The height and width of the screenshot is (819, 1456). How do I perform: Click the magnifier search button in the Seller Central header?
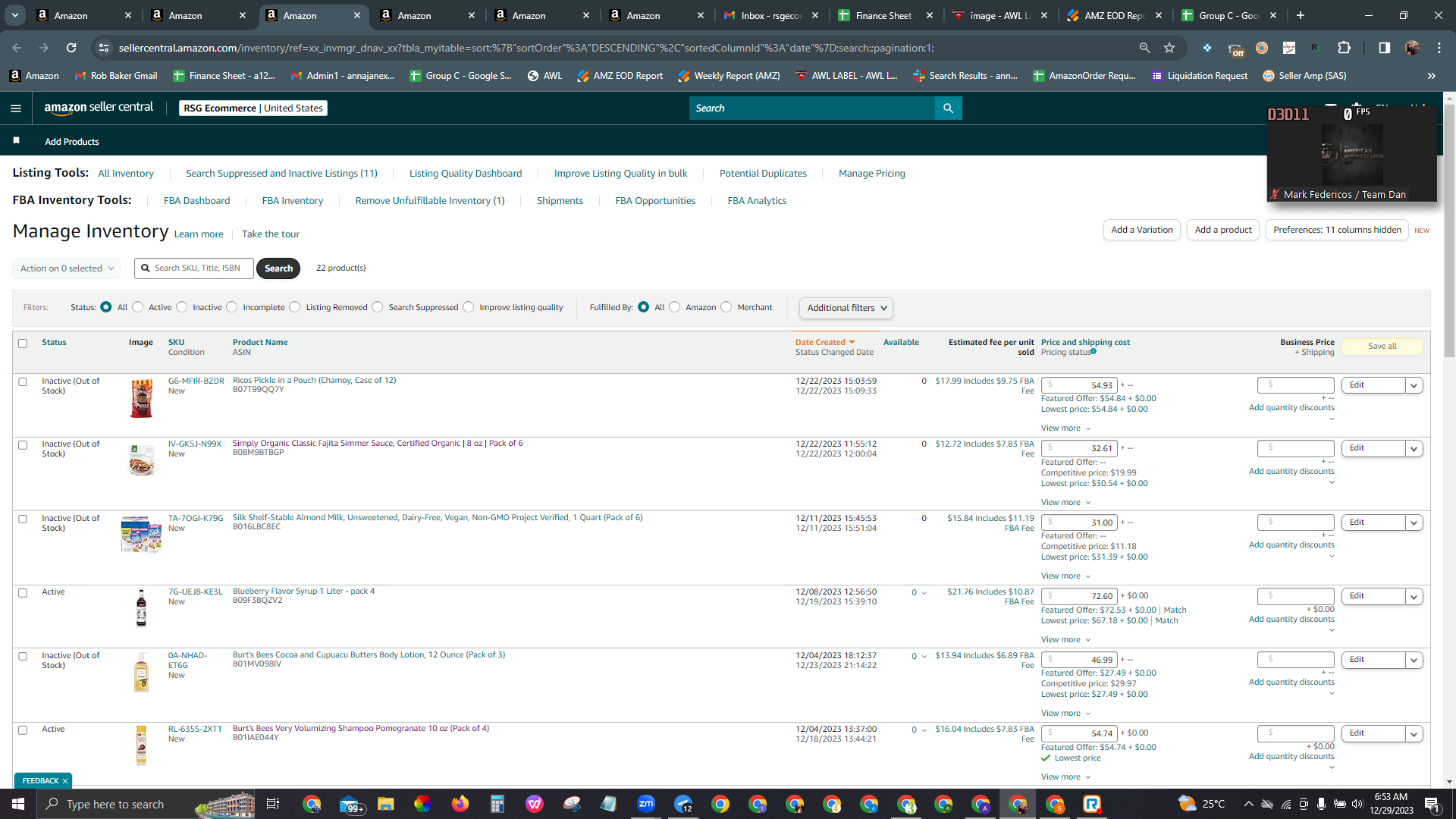click(948, 108)
